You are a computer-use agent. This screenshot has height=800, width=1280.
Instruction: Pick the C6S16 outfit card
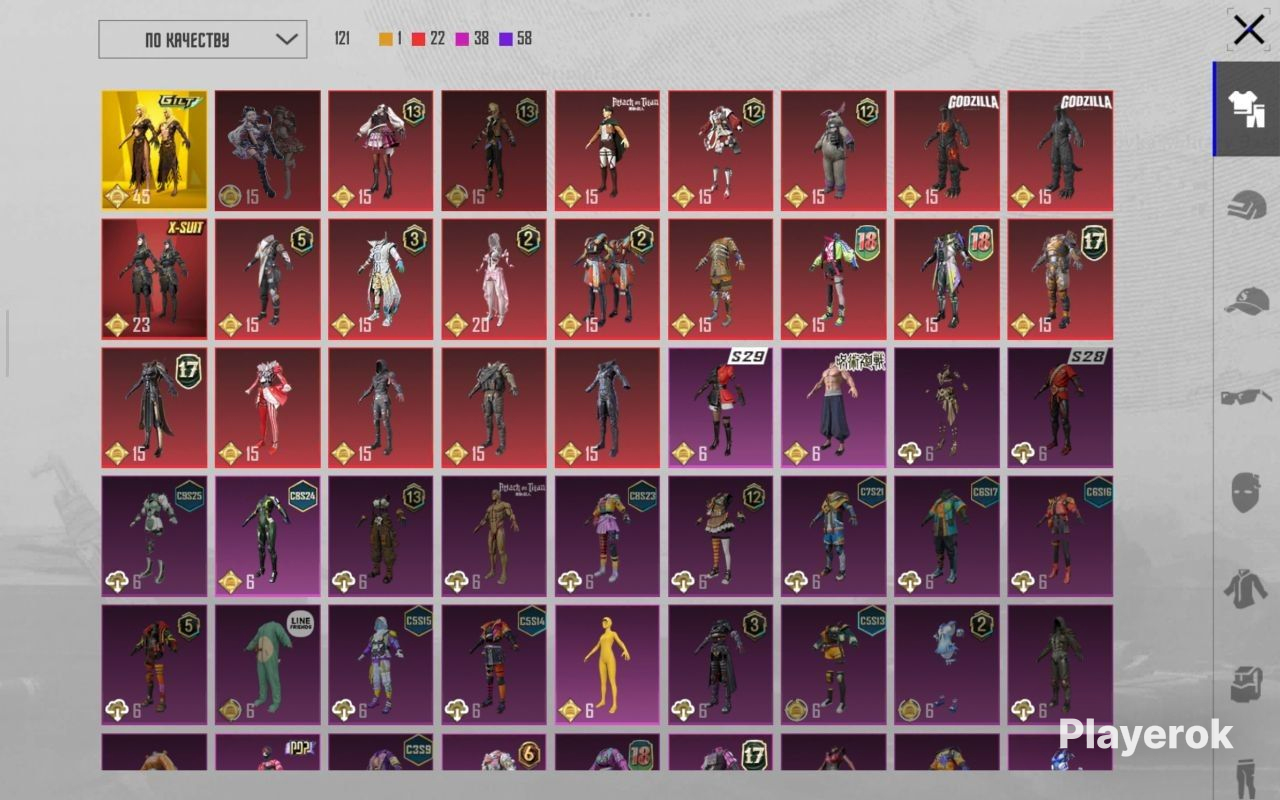tap(1060, 536)
